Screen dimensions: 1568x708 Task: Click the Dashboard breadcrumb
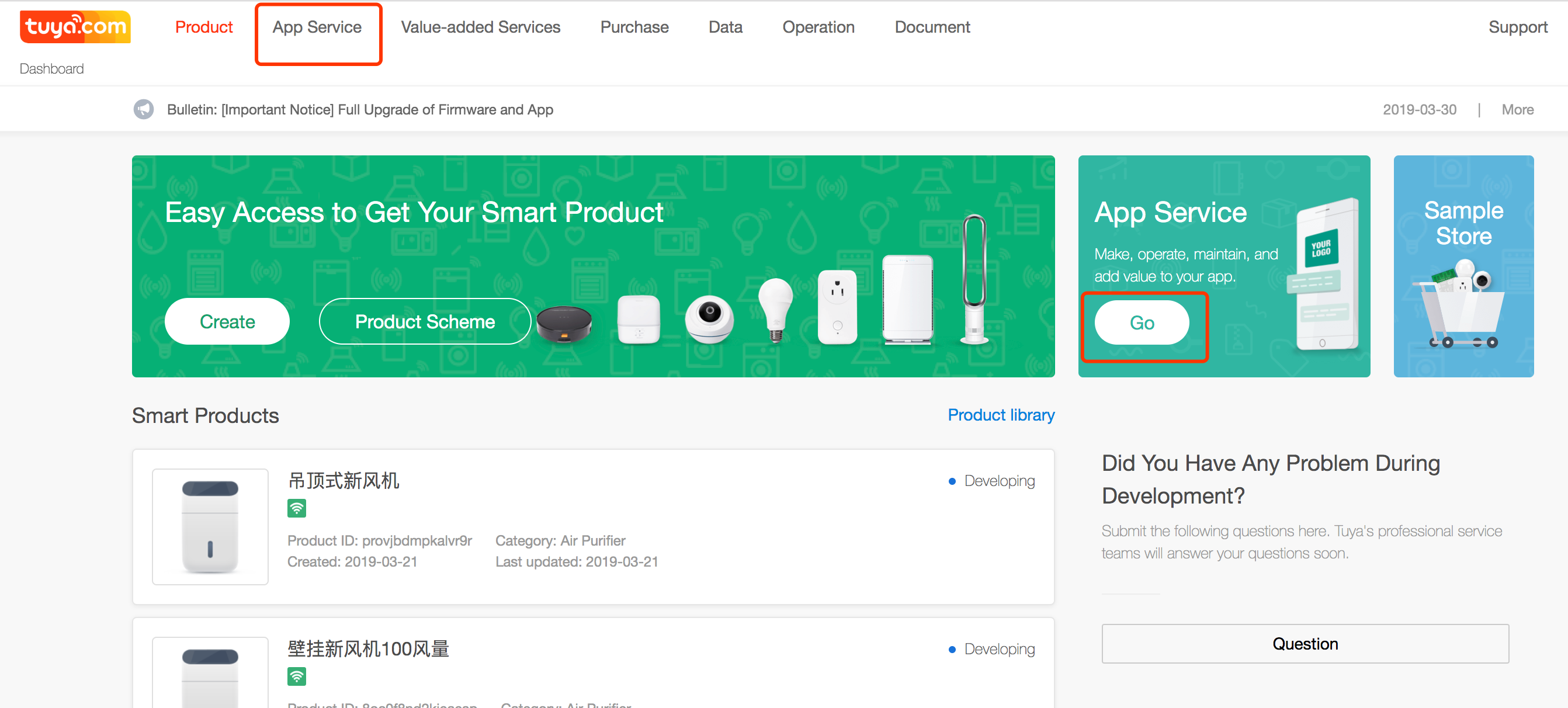pos(52,69)
